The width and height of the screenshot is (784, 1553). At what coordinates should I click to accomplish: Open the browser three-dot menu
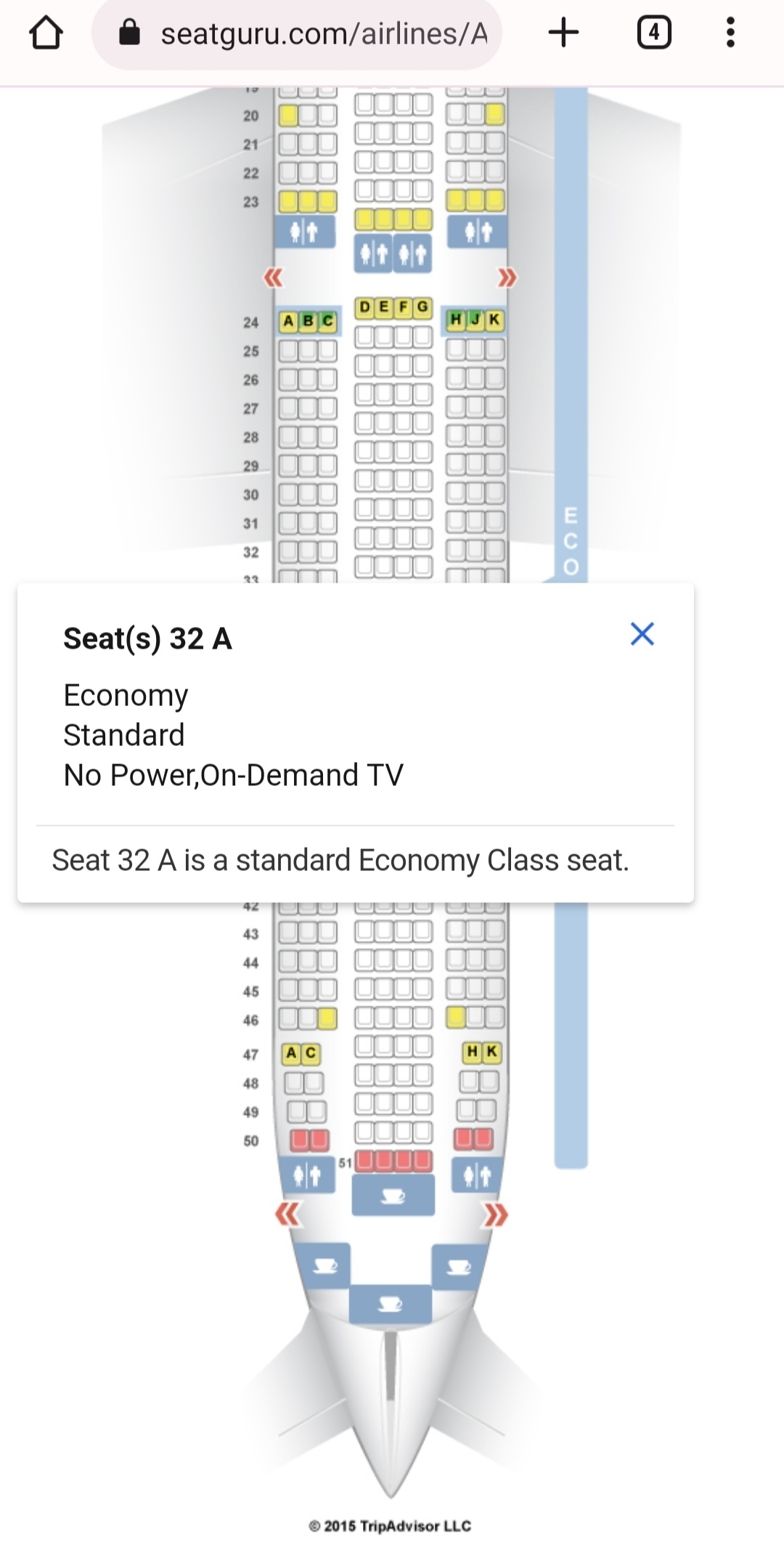point(730,33)
